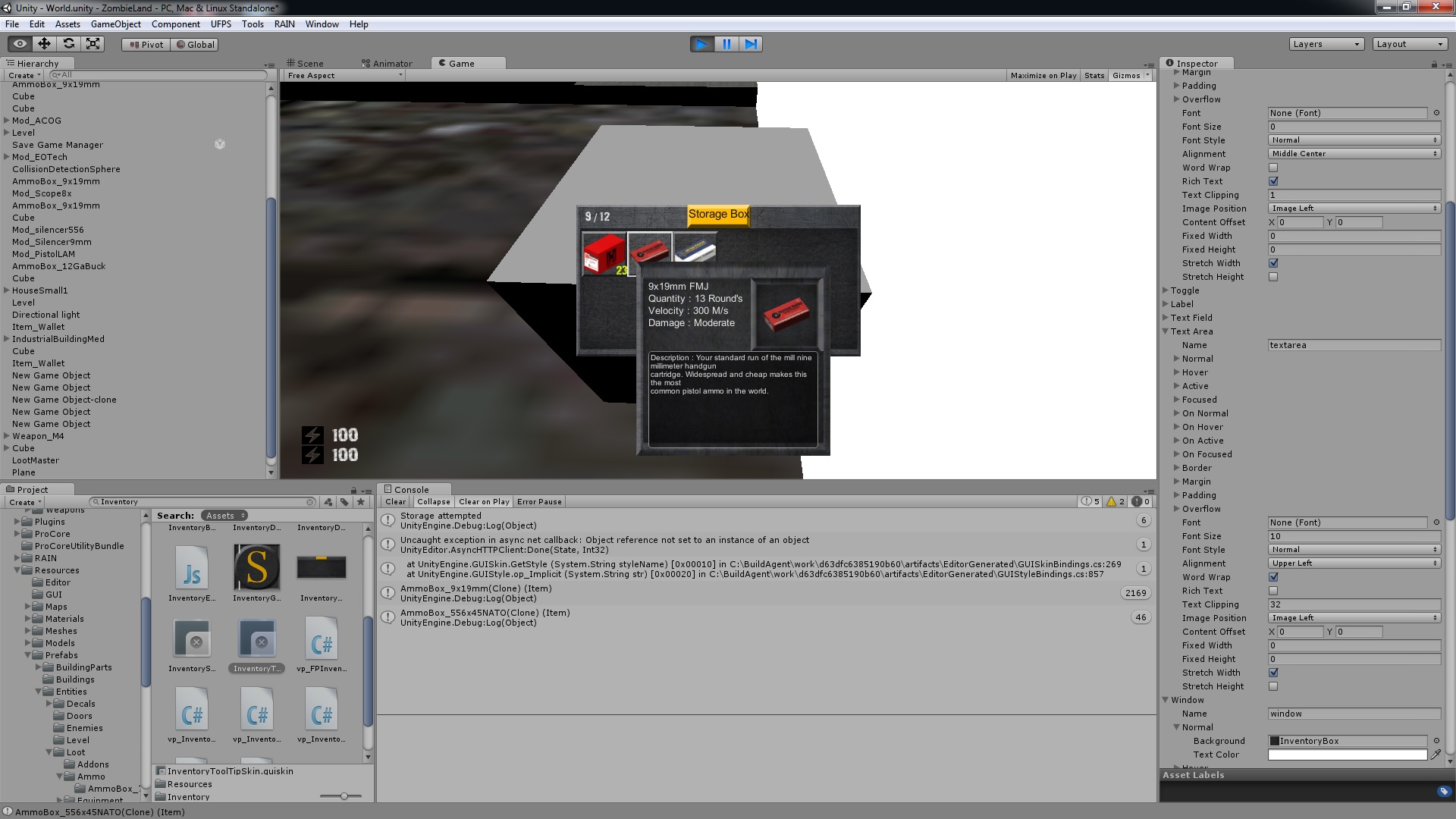Viewport: 1456px width, 819px height.
Task: Select LootMaster in Hierarchy
Action: pos(36,460)
